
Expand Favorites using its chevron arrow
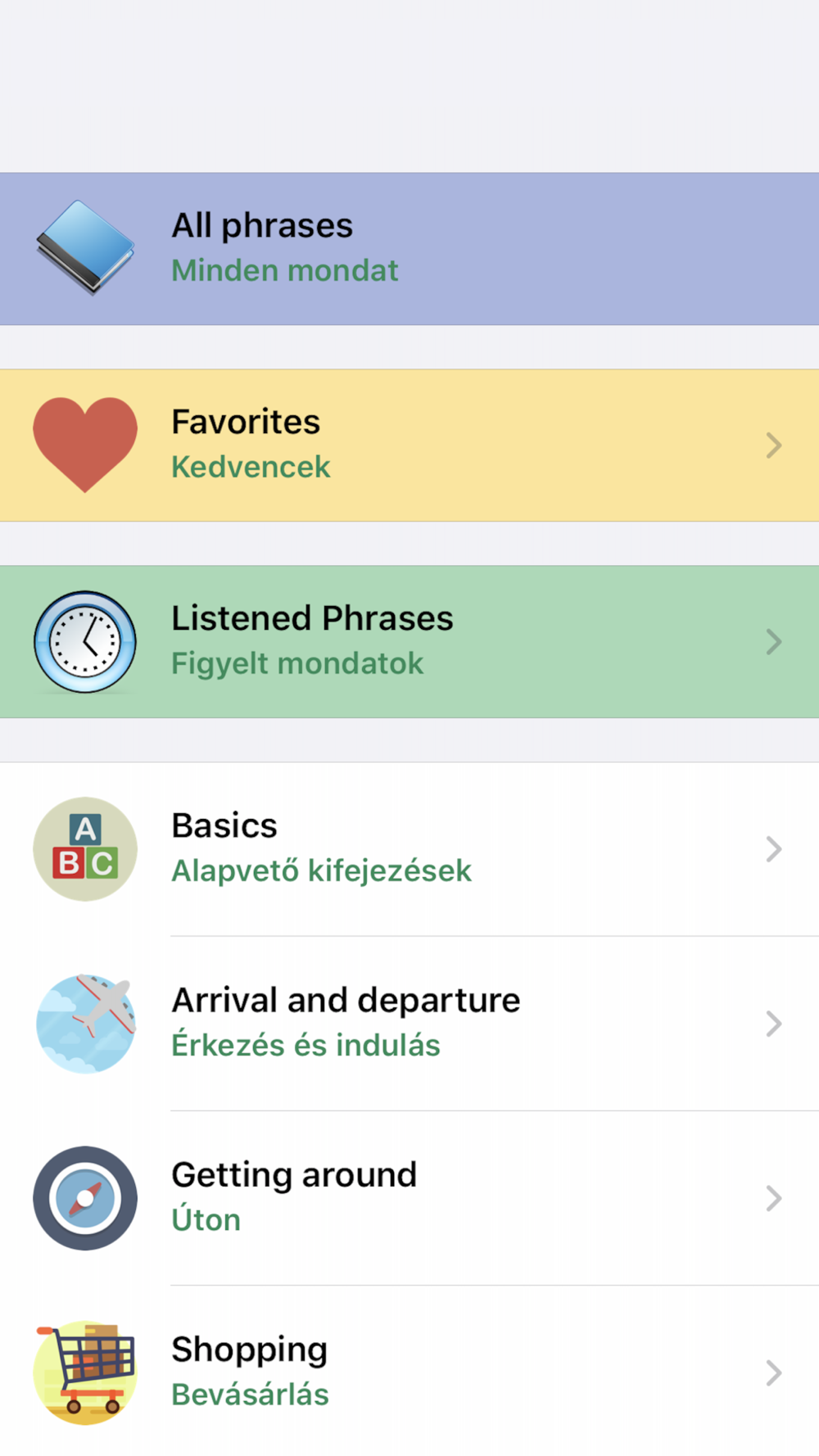[x=774, y=445]
